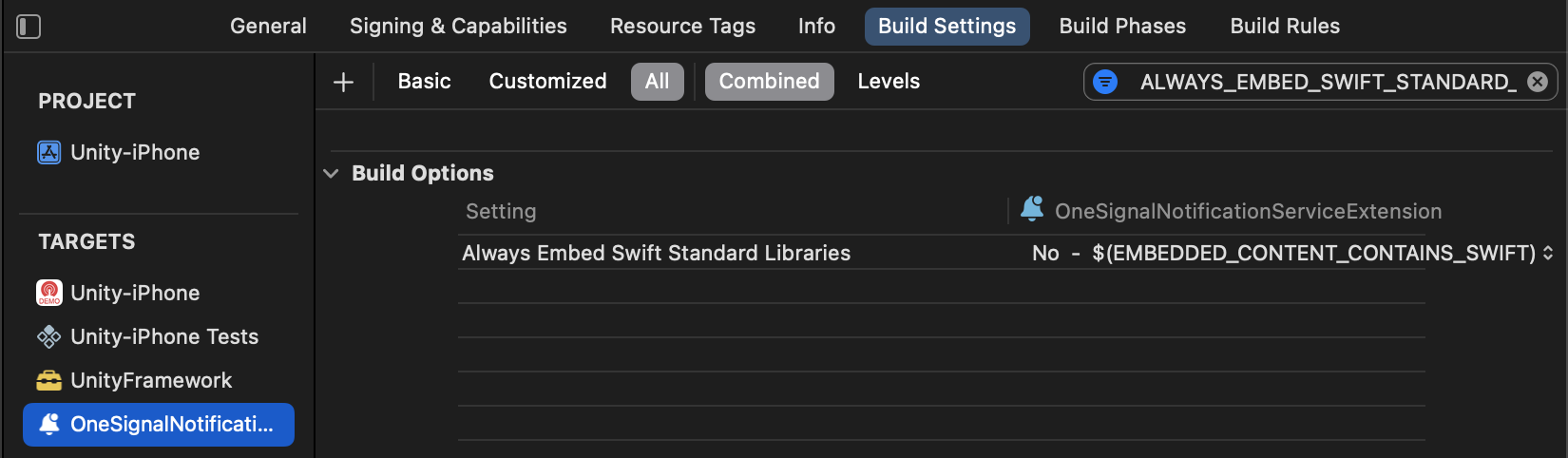The image size is (1568, 458).
Task: Click the plus add build setting icon
Action: 343,82
